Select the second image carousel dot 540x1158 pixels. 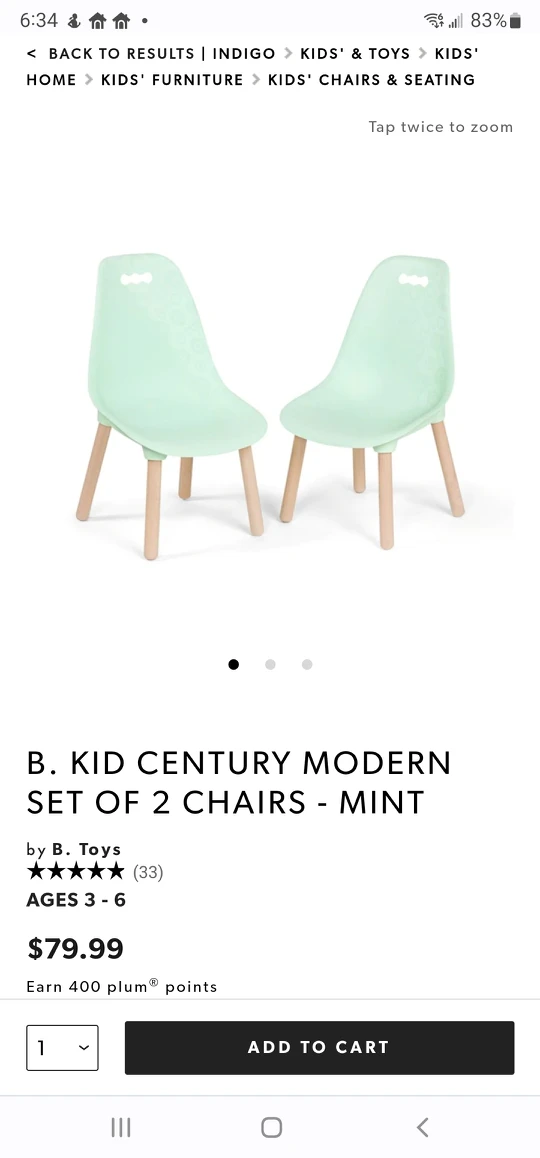pyautogui.click(x=270, y=665)
